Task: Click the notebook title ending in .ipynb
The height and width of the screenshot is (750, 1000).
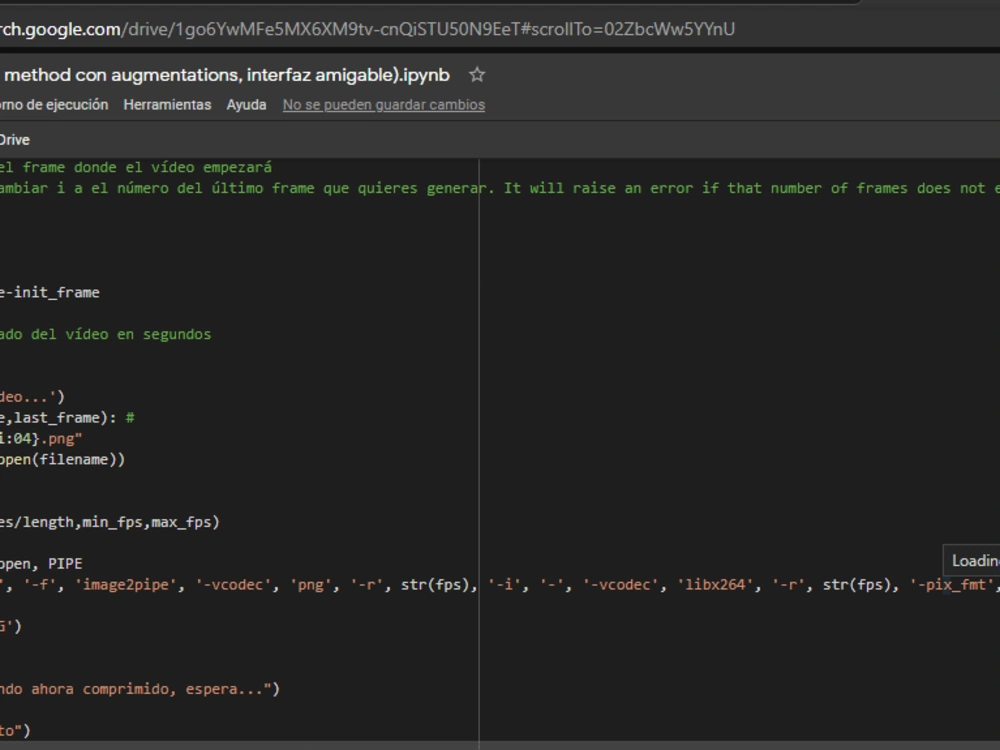Action: point(226,75)
